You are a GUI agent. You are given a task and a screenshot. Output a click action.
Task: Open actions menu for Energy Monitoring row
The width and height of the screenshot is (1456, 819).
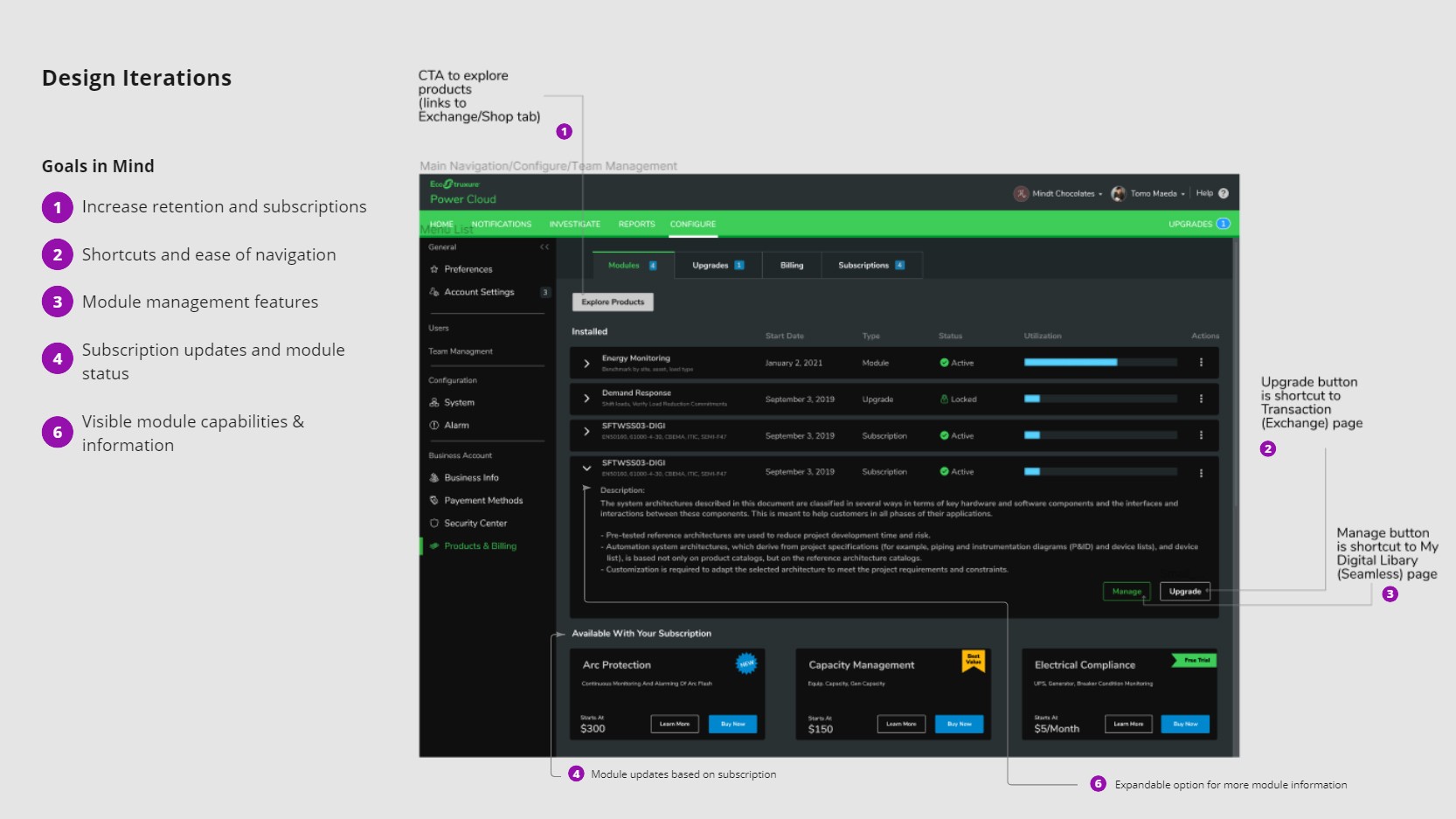(1201, 363)
